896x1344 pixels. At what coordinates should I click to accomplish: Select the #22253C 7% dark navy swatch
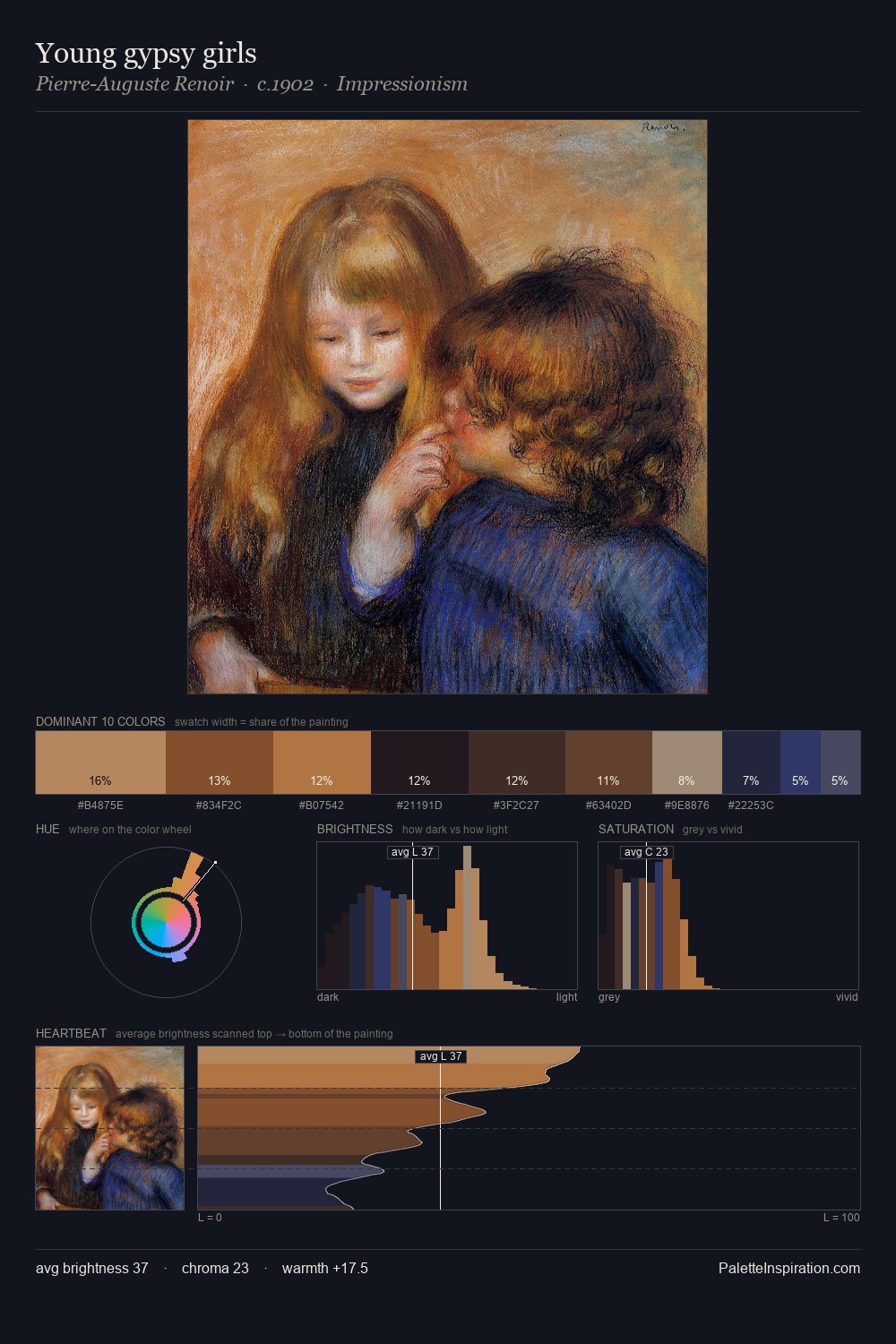(751, 762)
